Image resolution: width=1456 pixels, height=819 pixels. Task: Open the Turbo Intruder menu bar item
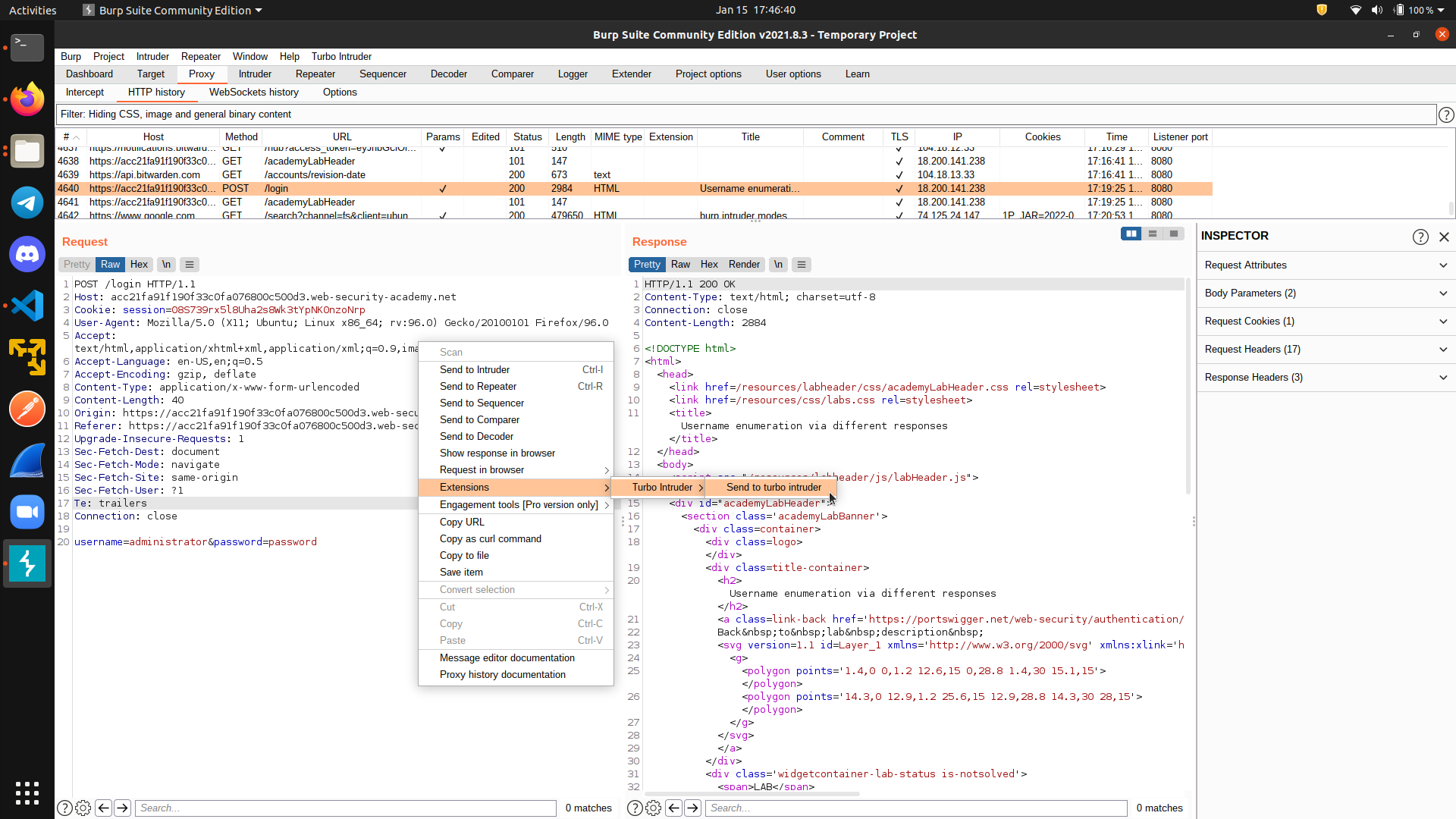point(341,57)
